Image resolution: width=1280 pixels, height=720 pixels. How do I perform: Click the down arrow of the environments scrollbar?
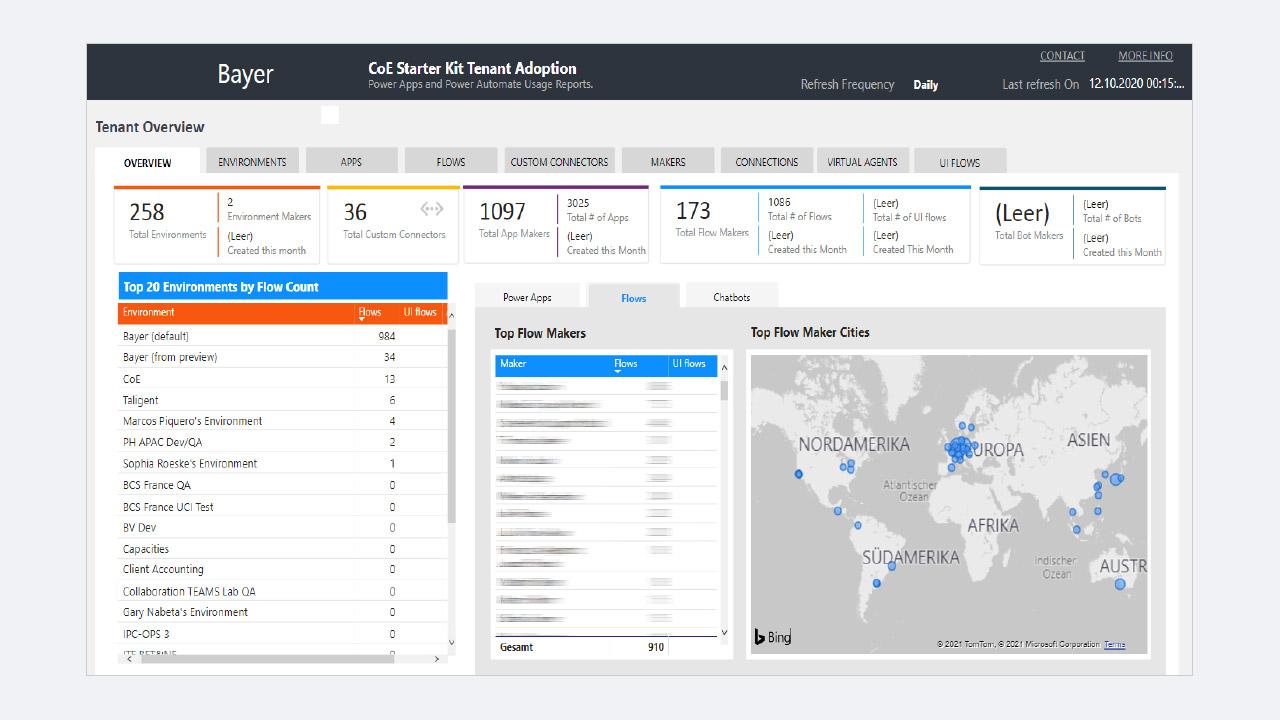click(451, 642)
